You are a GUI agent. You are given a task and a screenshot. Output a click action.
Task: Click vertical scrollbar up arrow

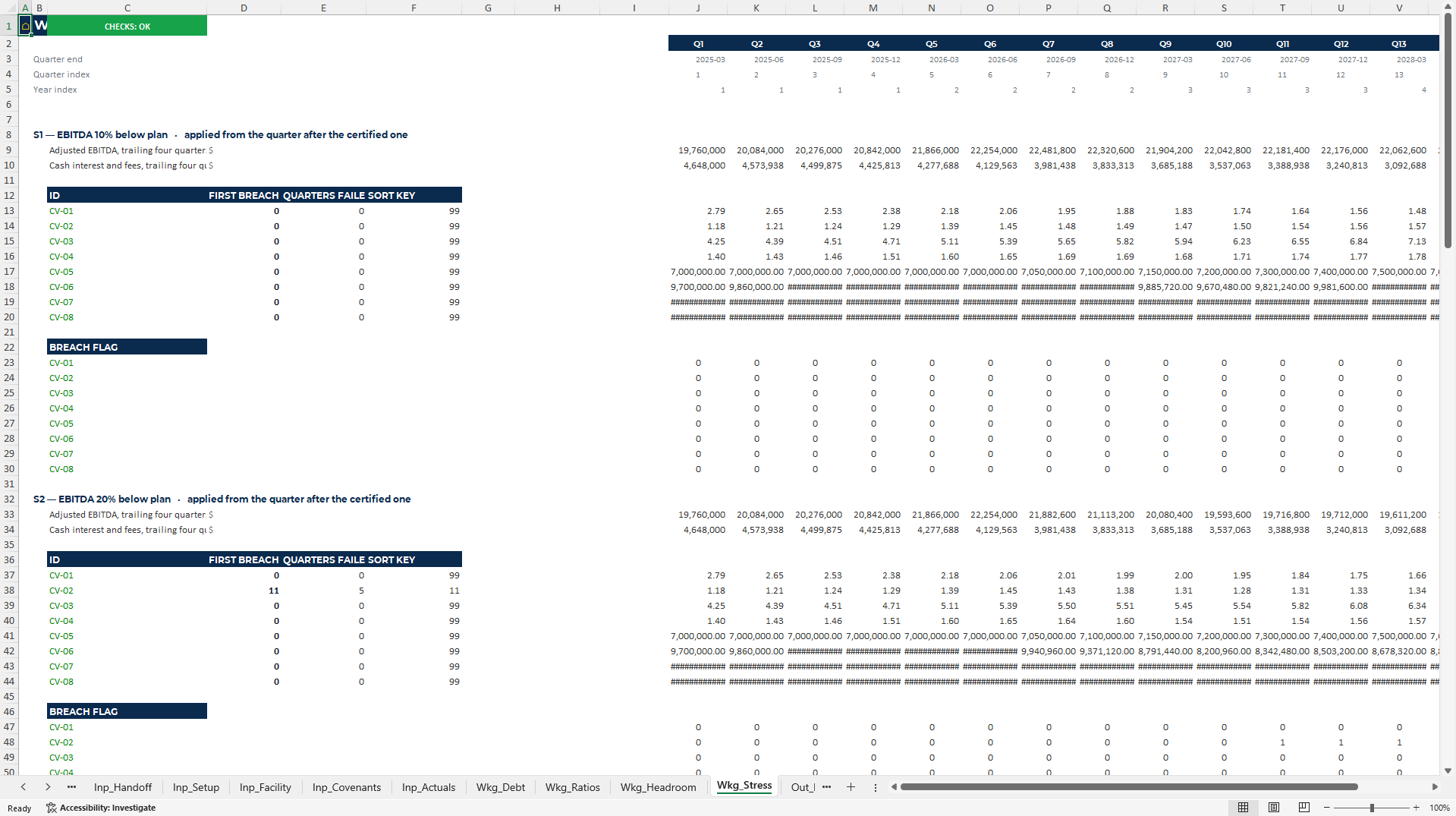click(1448, 7)
